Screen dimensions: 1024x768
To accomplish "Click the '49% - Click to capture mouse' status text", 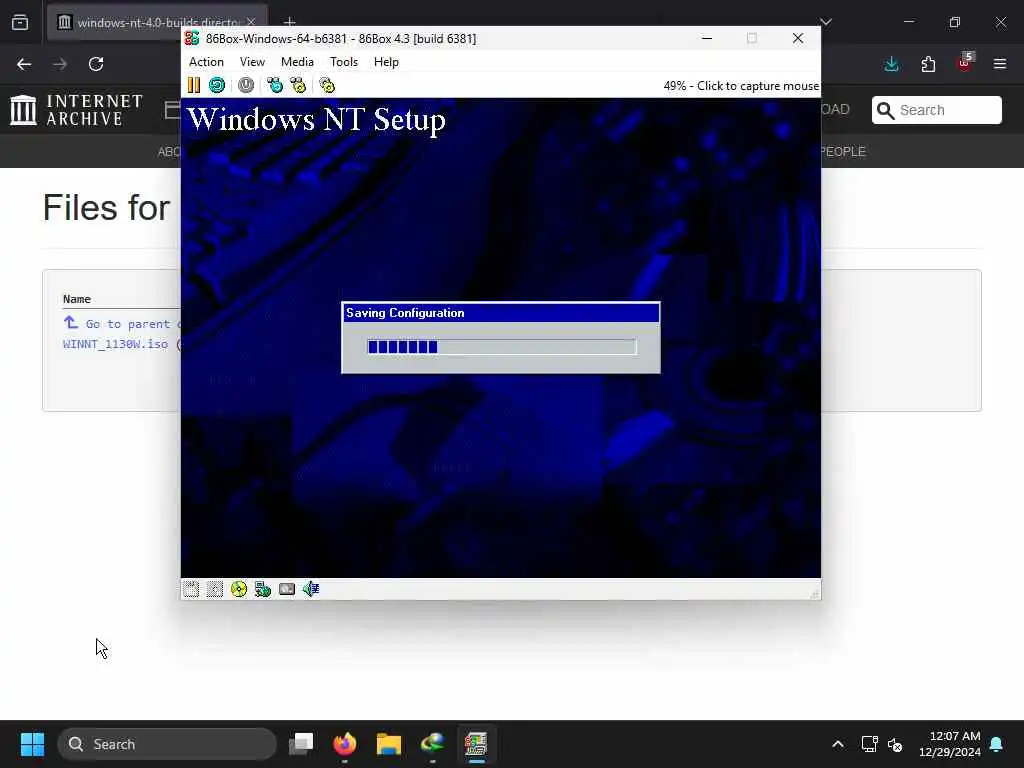I will tap(741, 86).
